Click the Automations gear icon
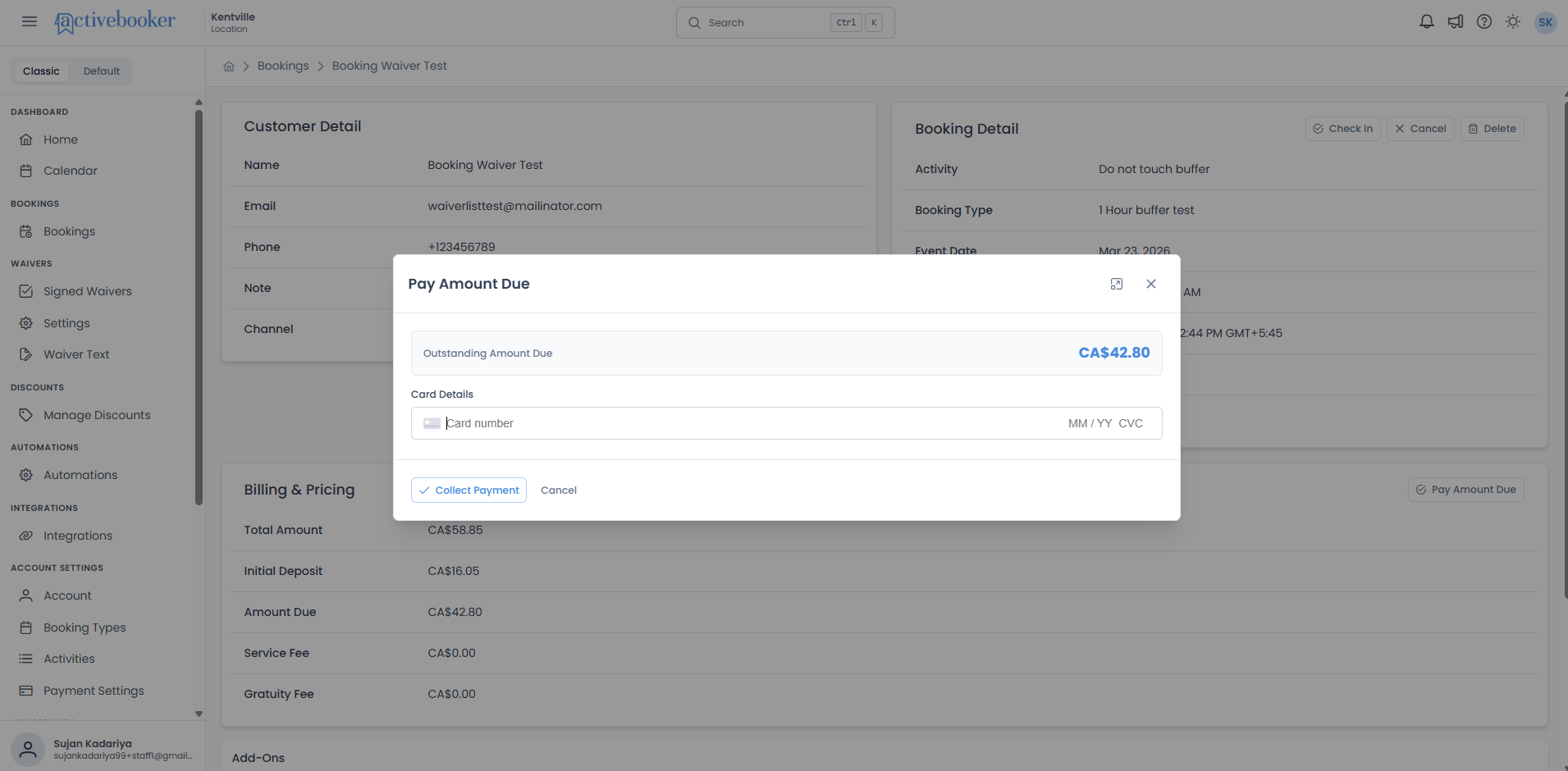The image size is (1568, 771). point(26,475)
